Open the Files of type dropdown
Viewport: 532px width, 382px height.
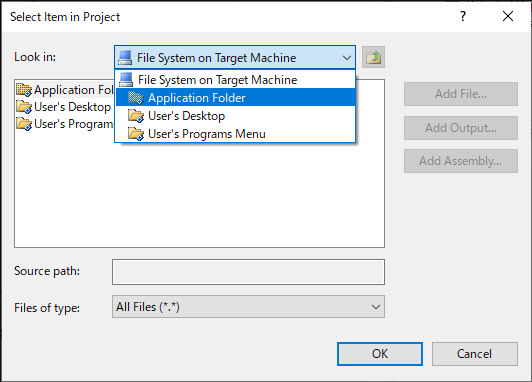click(x=375, y=307)
